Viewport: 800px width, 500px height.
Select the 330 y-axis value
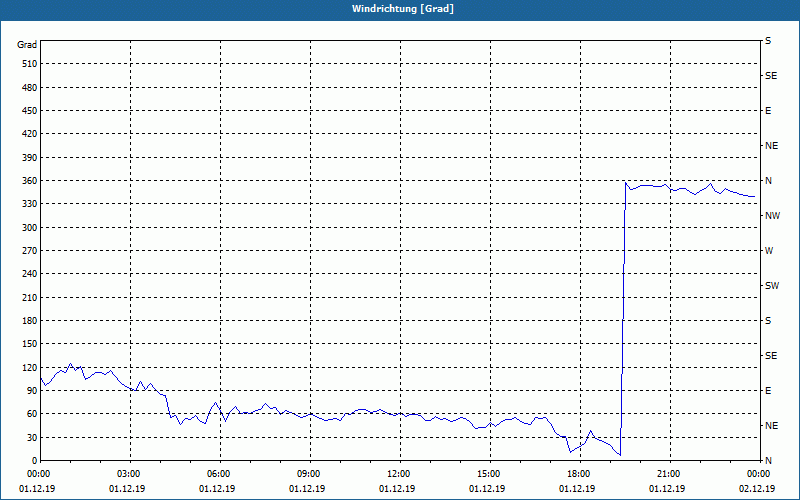coord(30,204)
